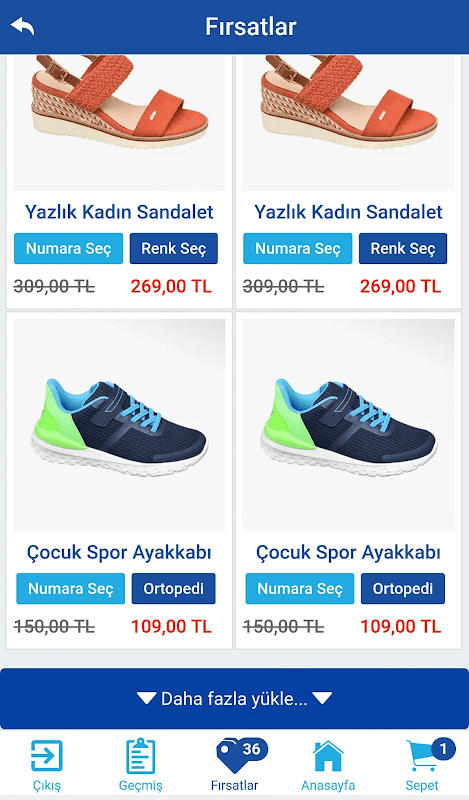Open the Çıkış exit icon
Viewport: 469px width, 800px height.
(46, 756)
